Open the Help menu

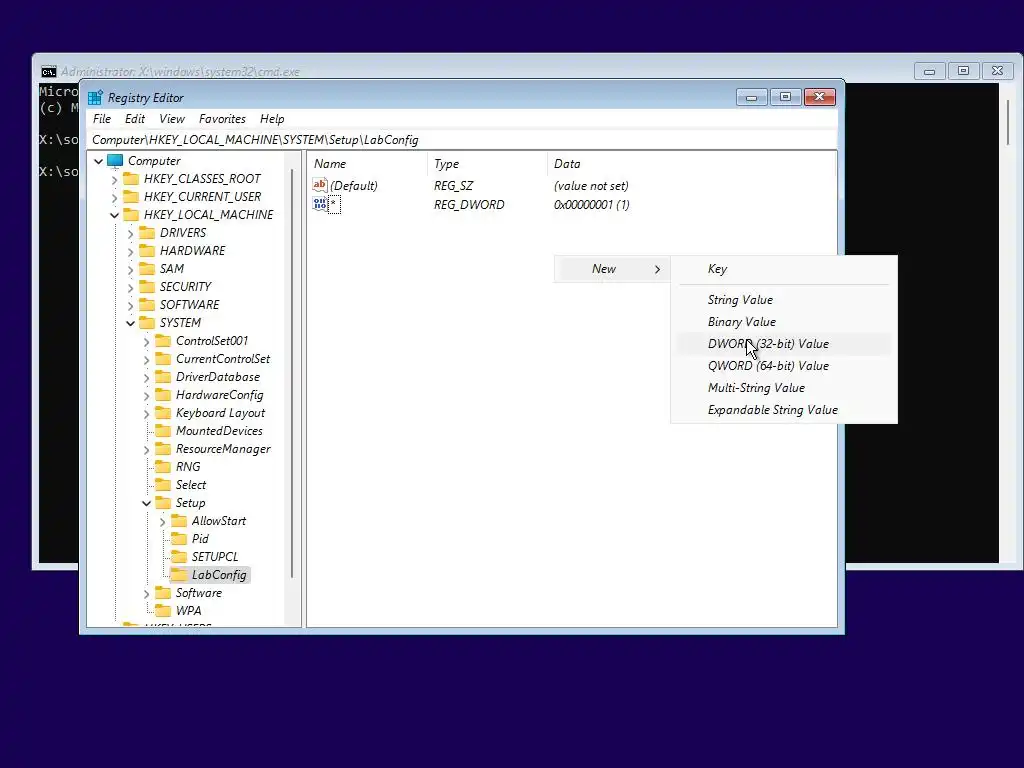[x=272, y=119]
